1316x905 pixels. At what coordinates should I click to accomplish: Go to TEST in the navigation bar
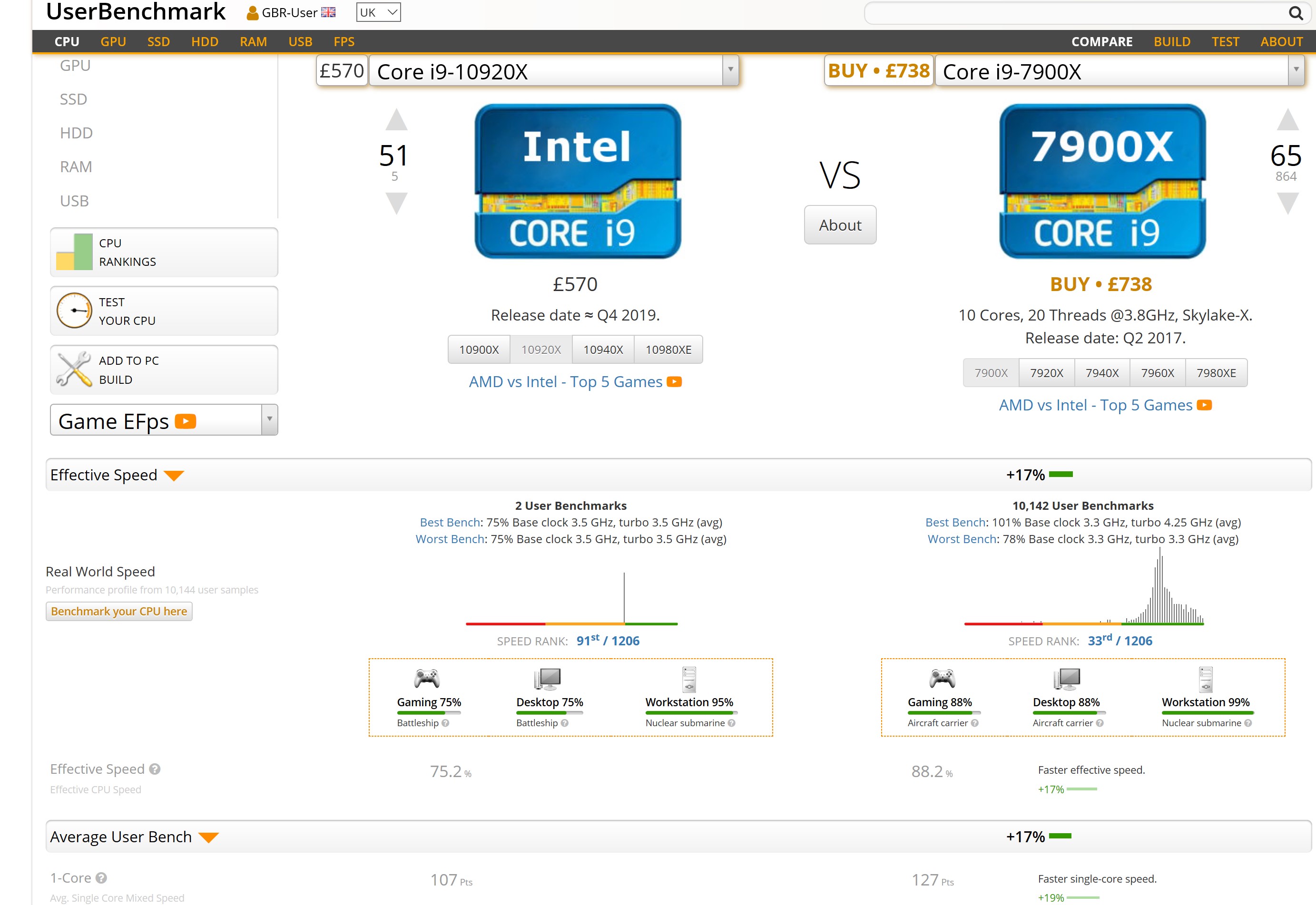[x=1225, y=41]
